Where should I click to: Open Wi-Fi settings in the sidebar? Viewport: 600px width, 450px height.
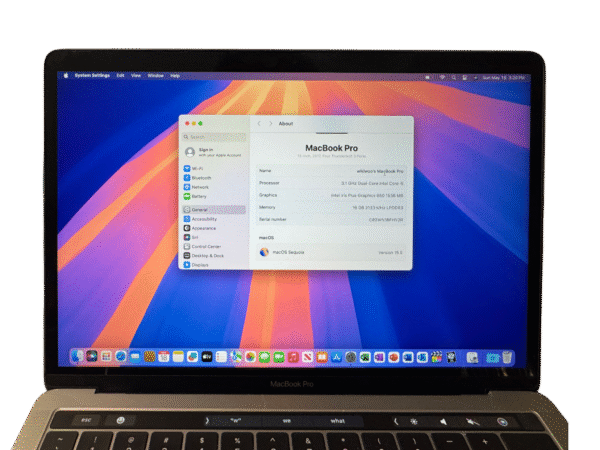pos(193,168)
